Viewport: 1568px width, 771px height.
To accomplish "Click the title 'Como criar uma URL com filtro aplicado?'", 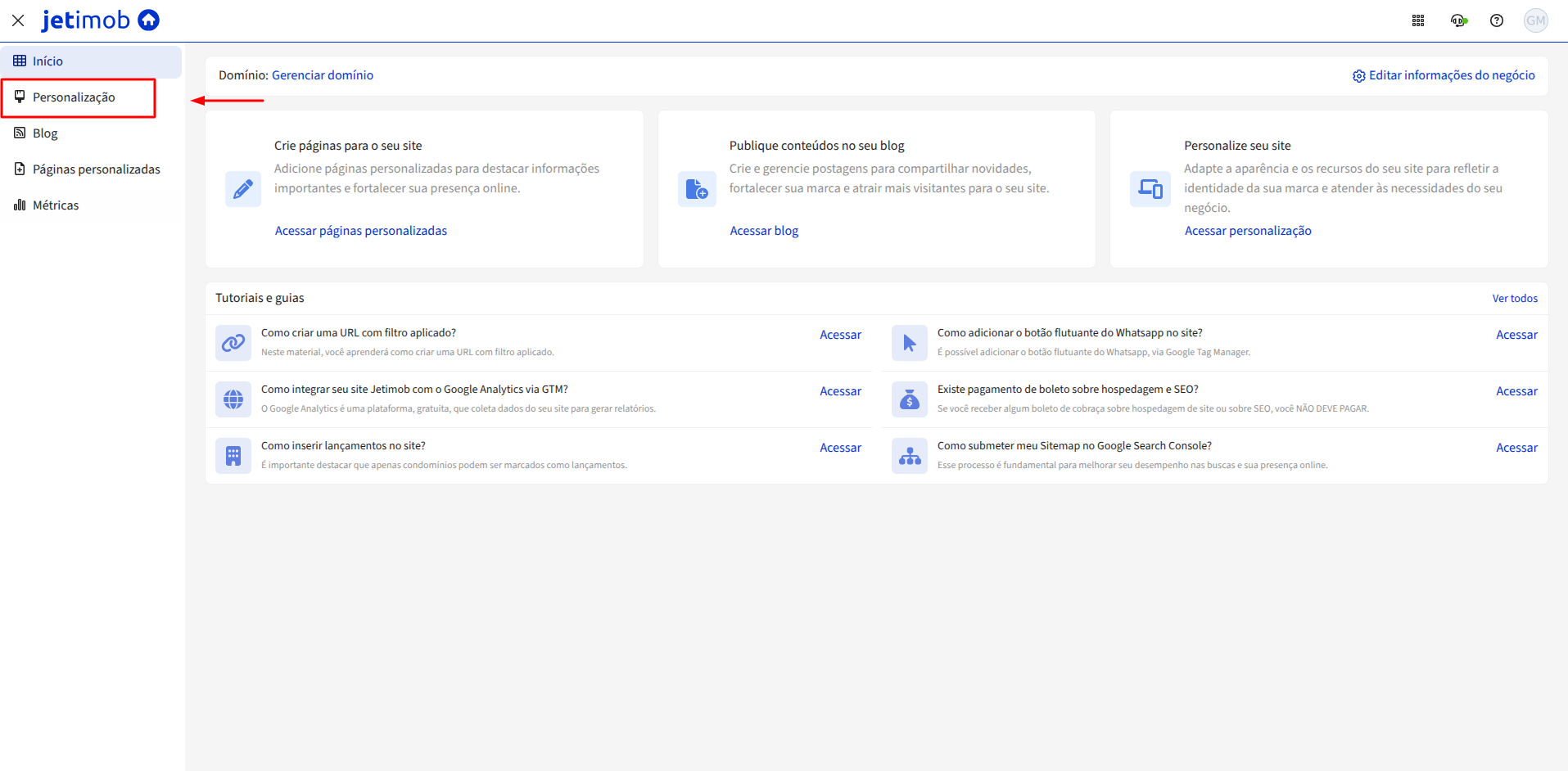I will point(359,333).
